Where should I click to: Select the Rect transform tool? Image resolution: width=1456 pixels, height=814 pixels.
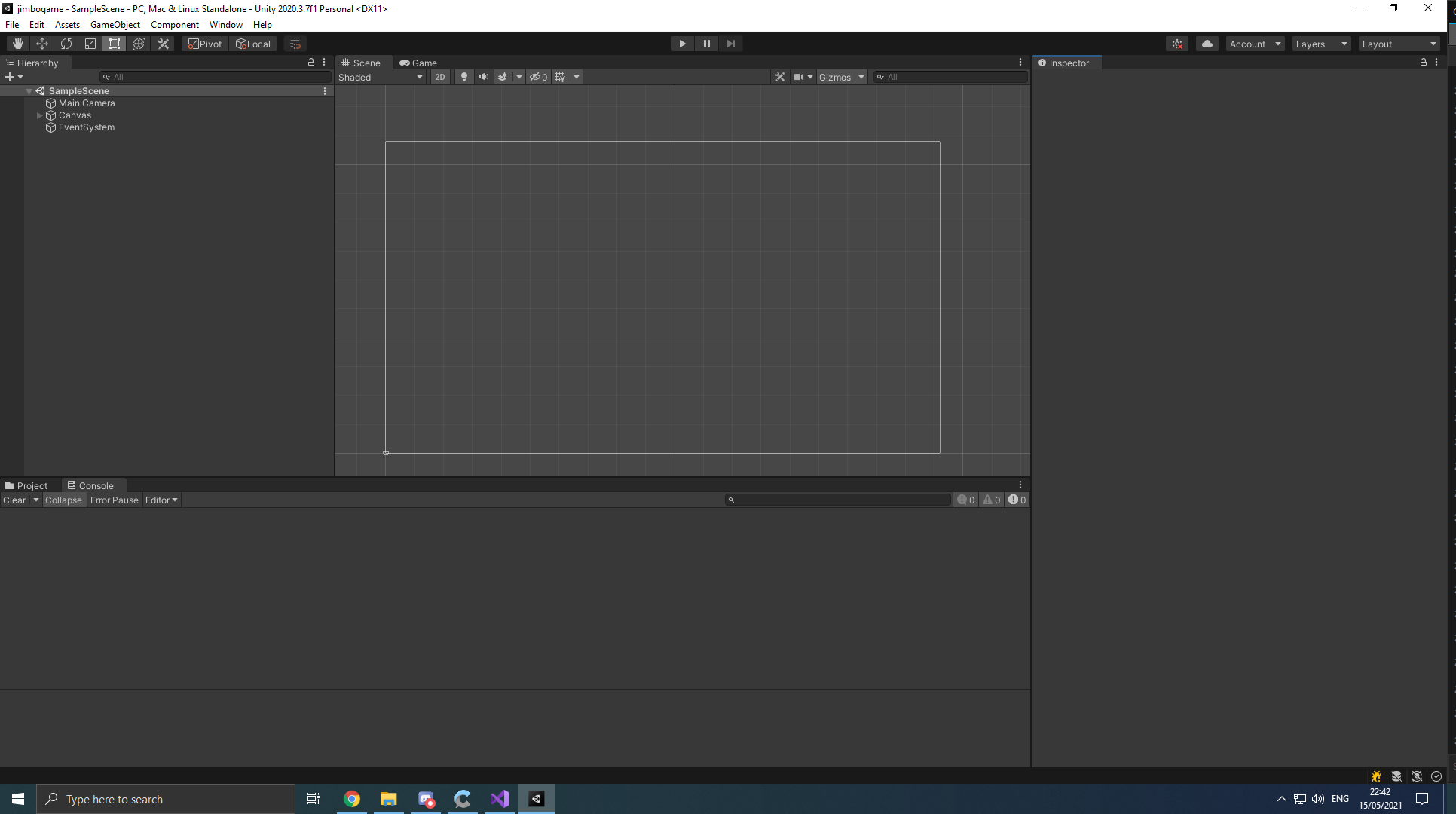point(114,43)
